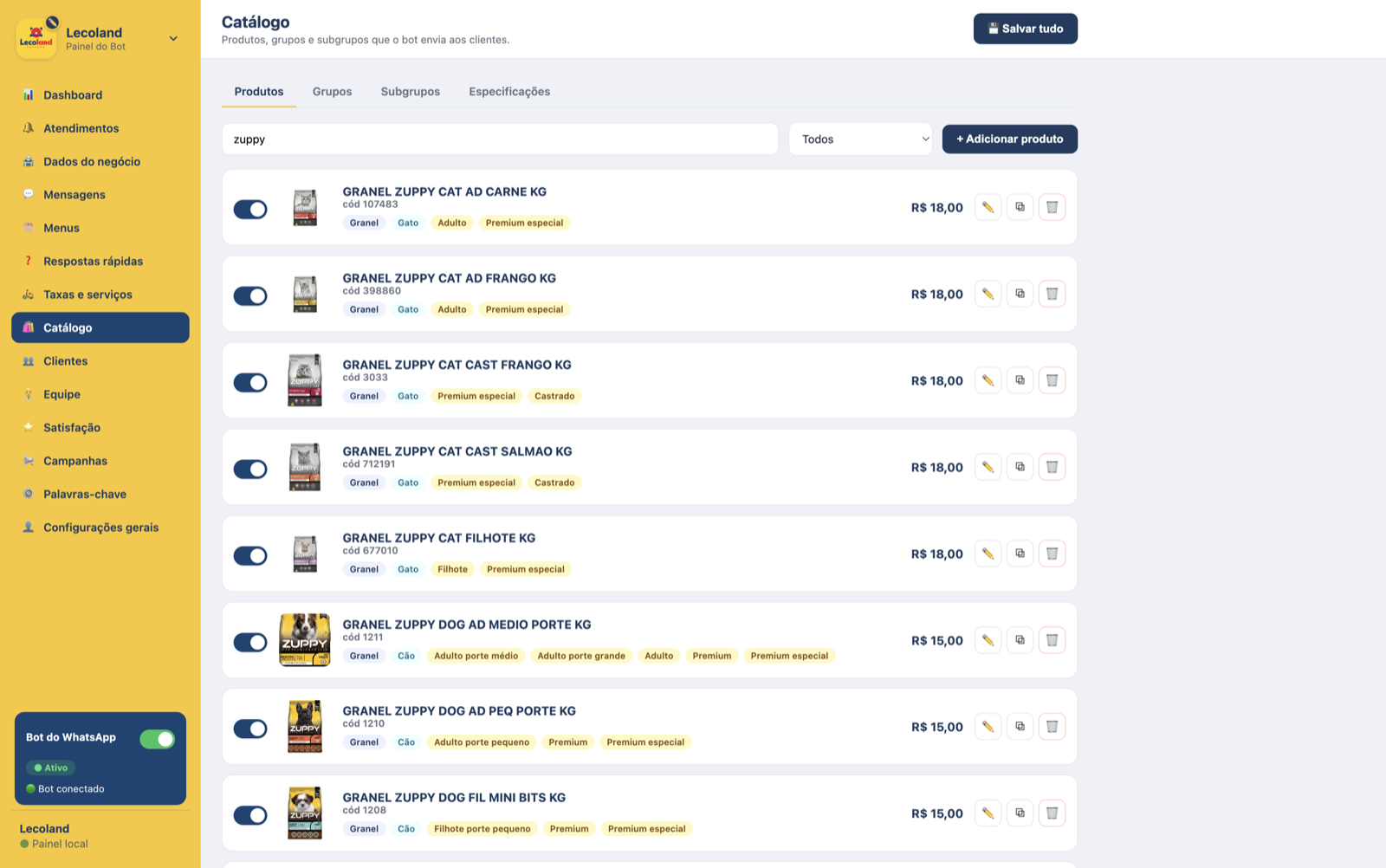Open GRANEL ZUPPY CAT CAST FRANGO KG thumbnail
Viewport: 1386px width, 868px height.
tap(305, 380)
